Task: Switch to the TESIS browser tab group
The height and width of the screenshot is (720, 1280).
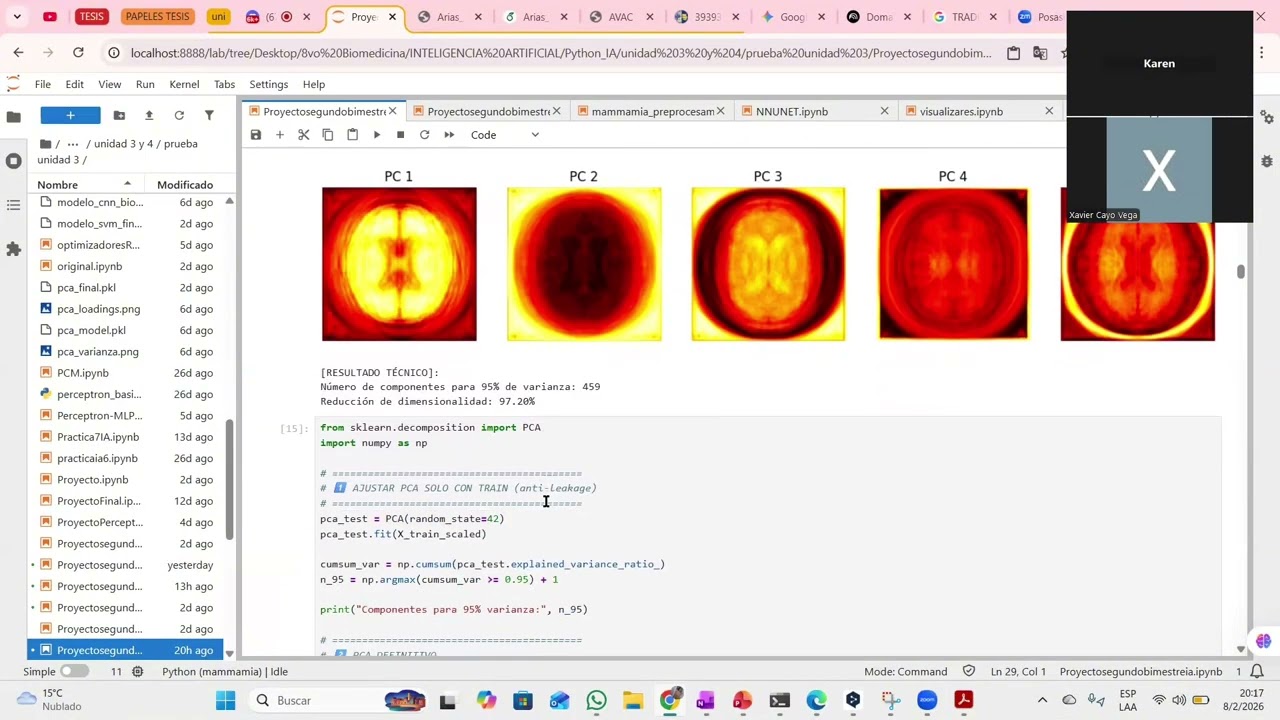Action: coord(91,17)
